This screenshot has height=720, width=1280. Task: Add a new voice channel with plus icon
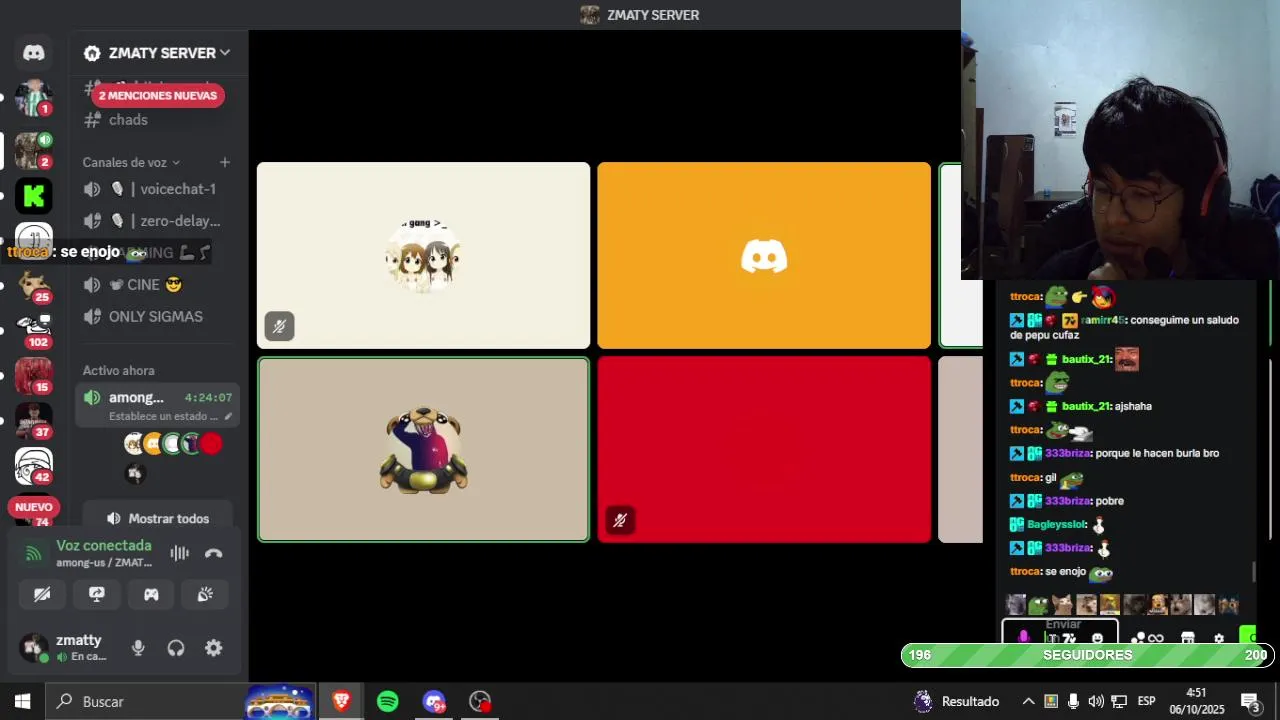(x=225, y=162)
